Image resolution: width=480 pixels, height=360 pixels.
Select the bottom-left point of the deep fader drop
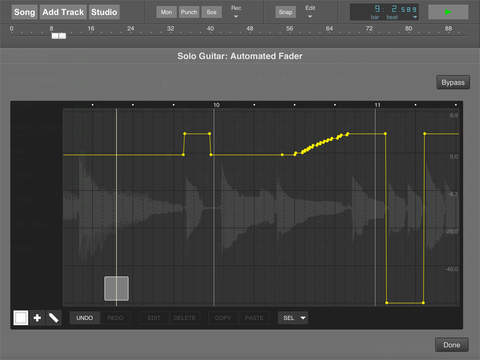point(387,303)
